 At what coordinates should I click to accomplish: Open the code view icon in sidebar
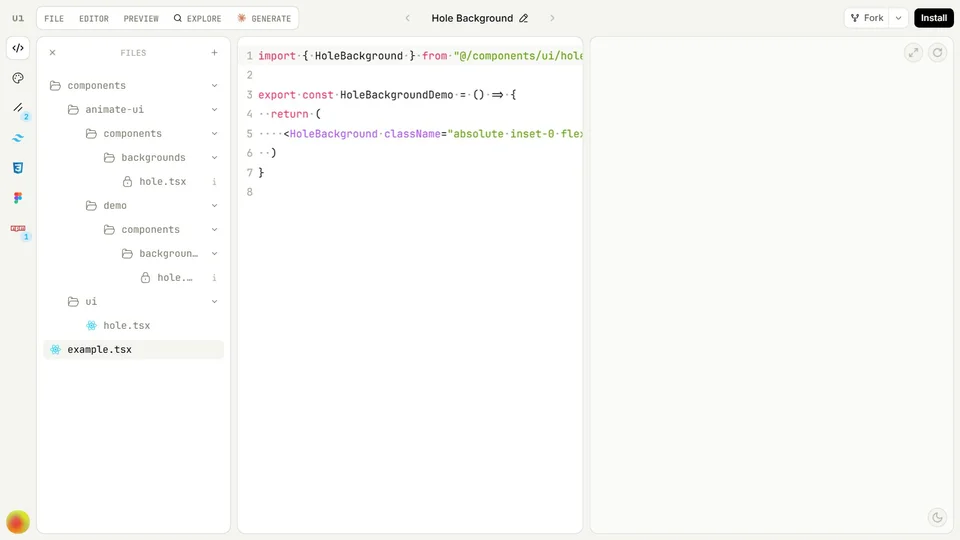(x=18, y=48)
